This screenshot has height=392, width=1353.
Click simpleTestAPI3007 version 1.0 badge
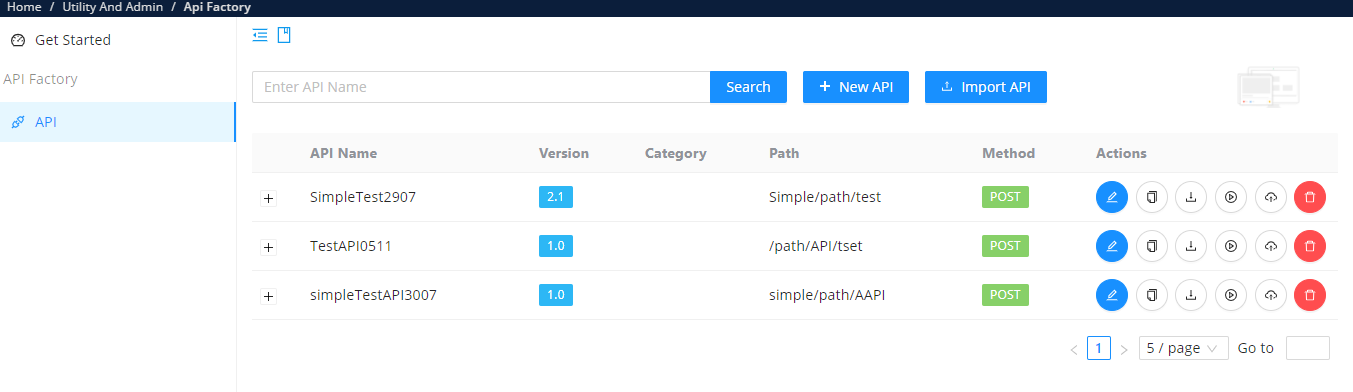click(x=556, y=295)
